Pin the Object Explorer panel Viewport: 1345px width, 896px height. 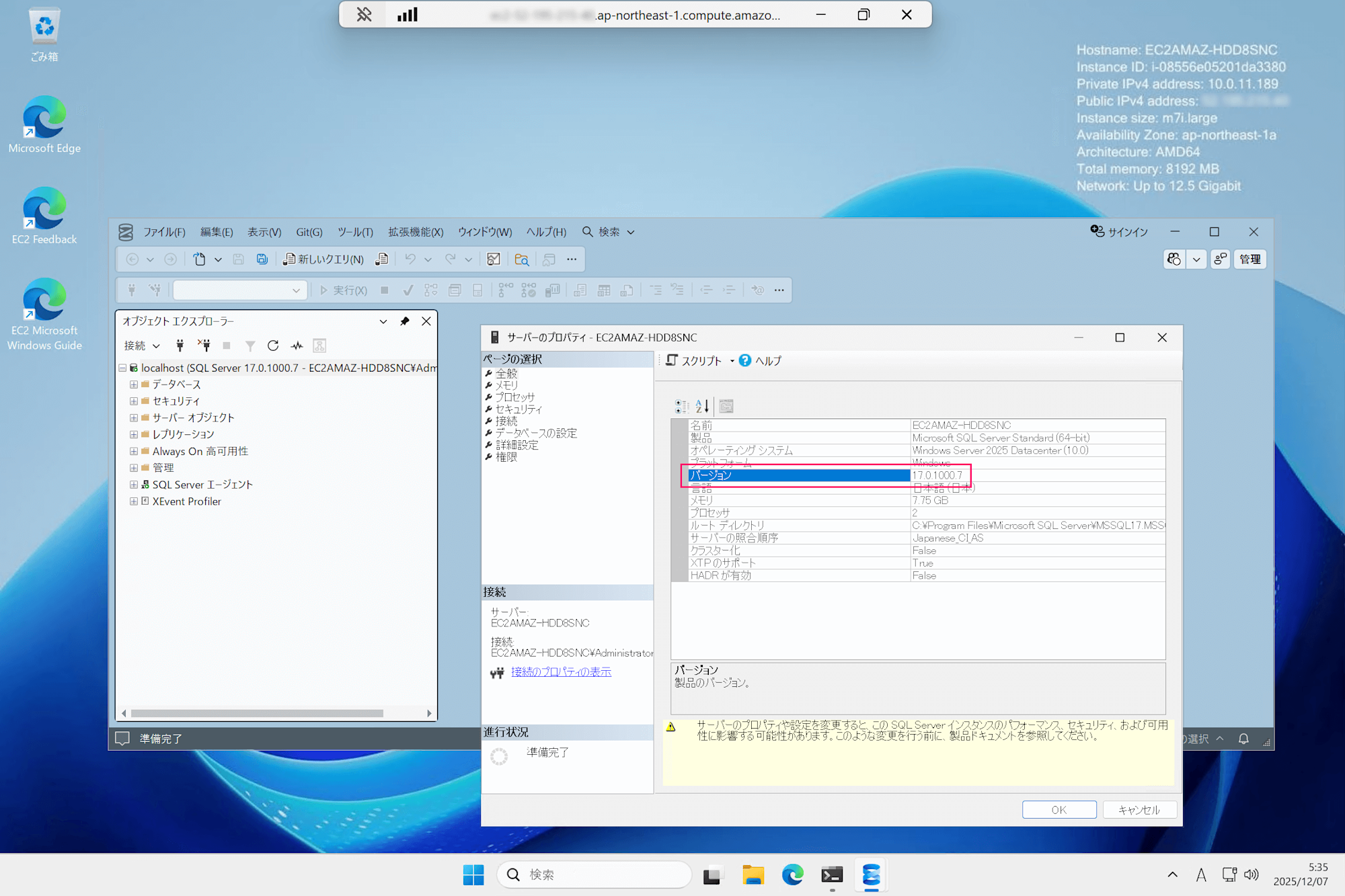[x=404, y=321]
